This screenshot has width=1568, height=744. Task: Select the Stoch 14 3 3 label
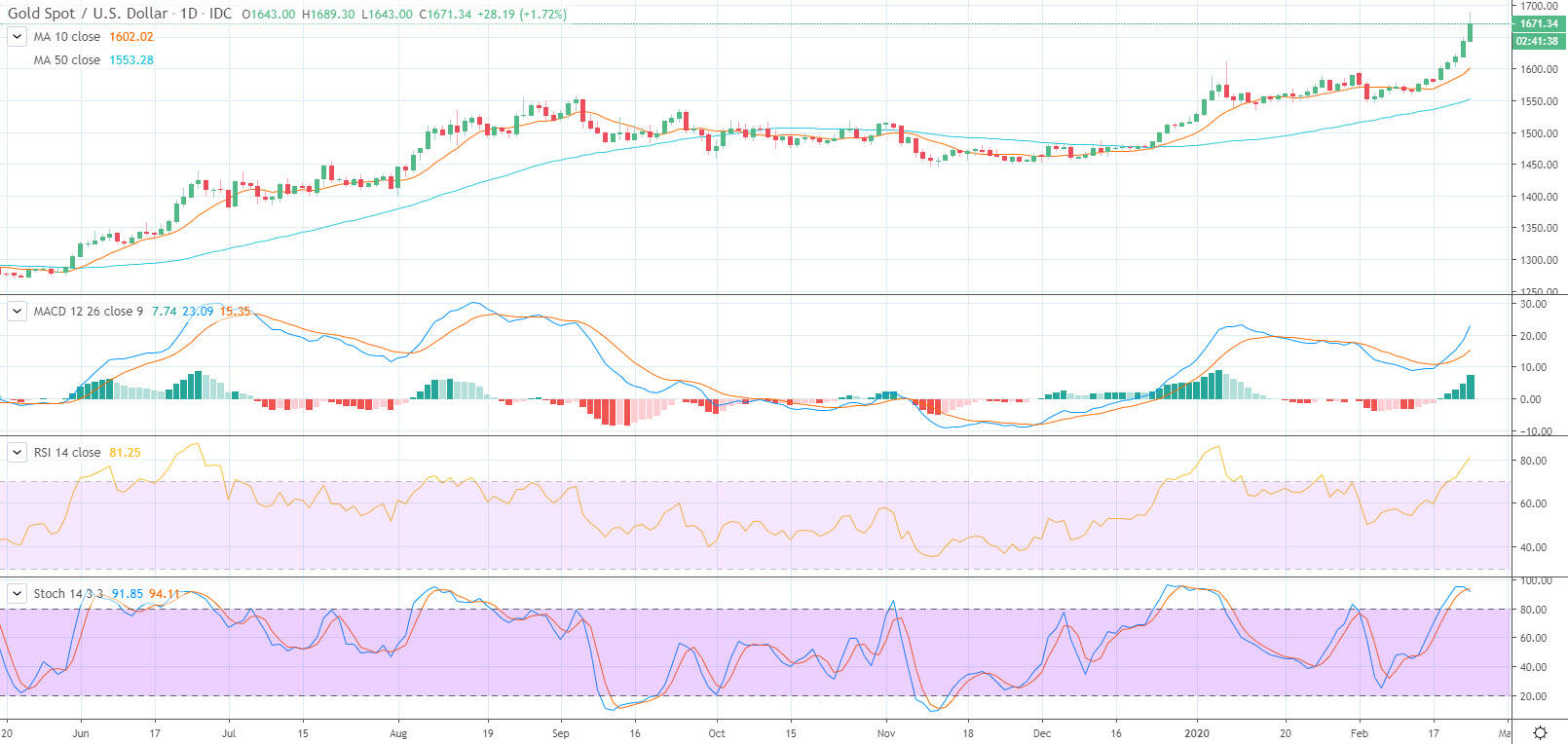pyautogui.click(x=68, y=593)
